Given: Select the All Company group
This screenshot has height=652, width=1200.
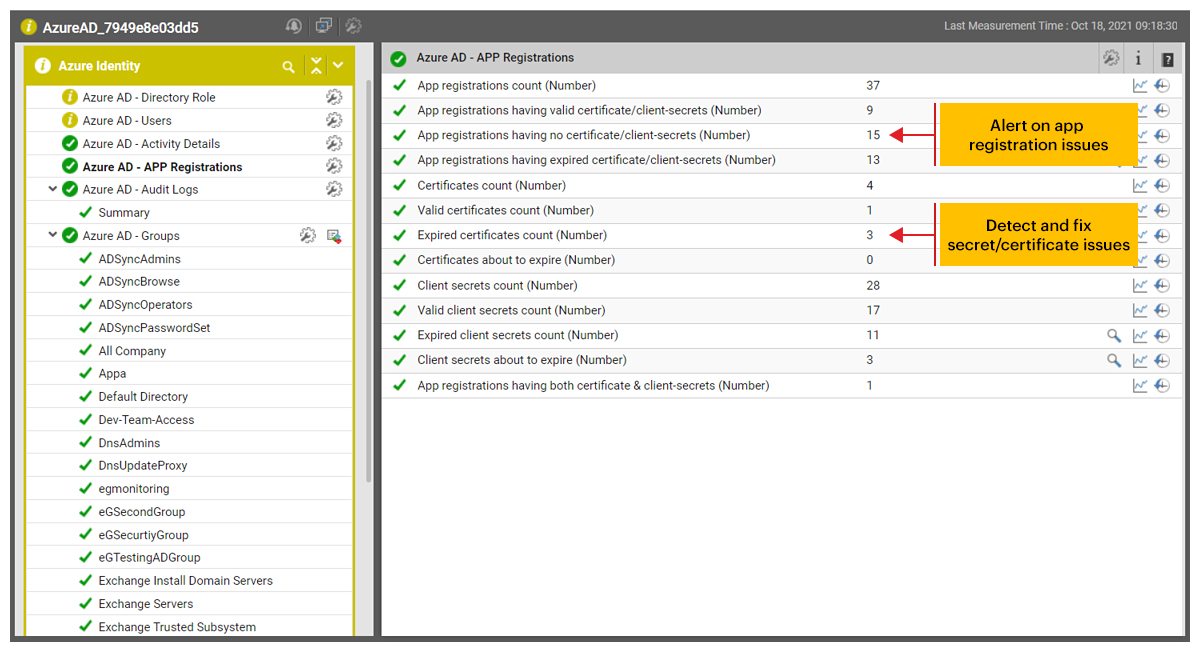Looking at the screenshot, I should point(132,351).
